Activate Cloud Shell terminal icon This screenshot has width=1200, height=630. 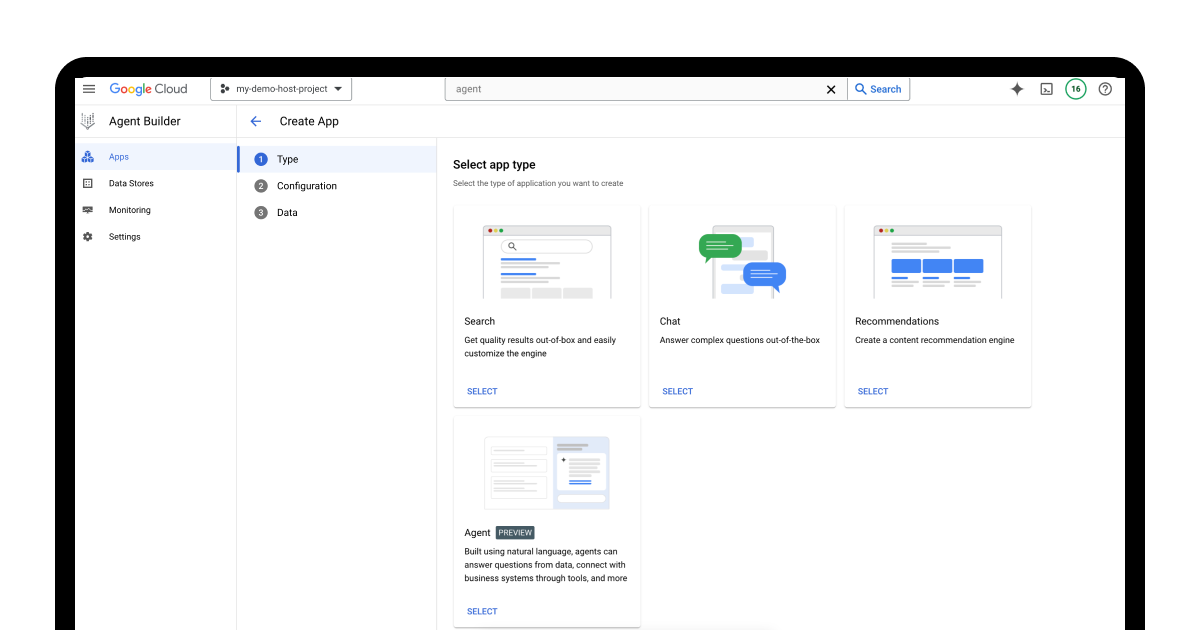pyautogui.click(x=1046, y=89)
